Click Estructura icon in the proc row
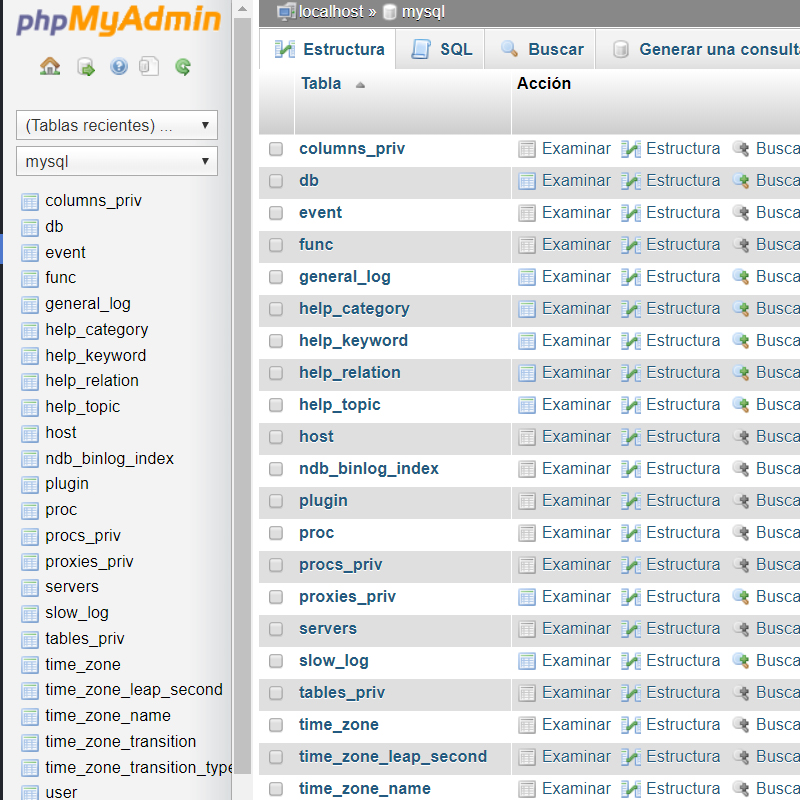Screen dimensions: 800x800 pyautogui.click(x=631, y=533)
